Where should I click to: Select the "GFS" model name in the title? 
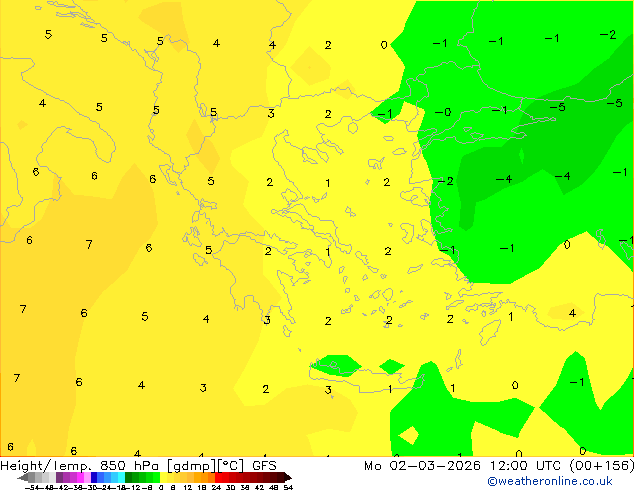pyautogui.click(x=264, y=466)
